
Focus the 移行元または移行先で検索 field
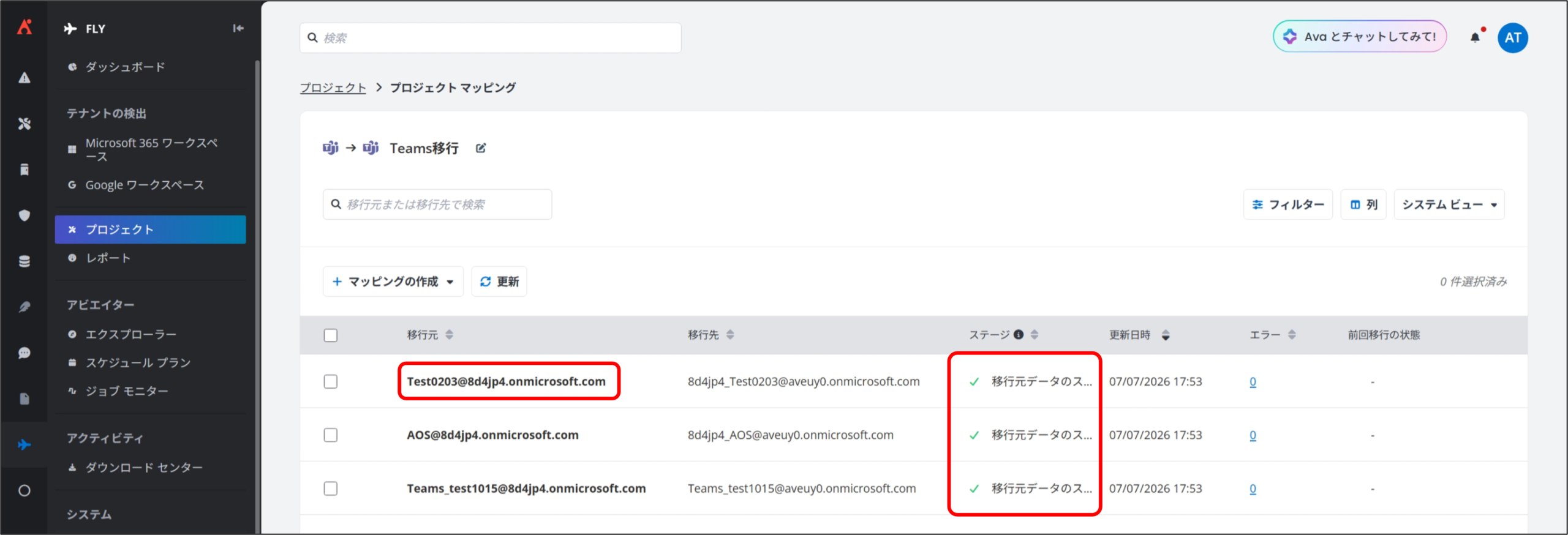point(437,204)
